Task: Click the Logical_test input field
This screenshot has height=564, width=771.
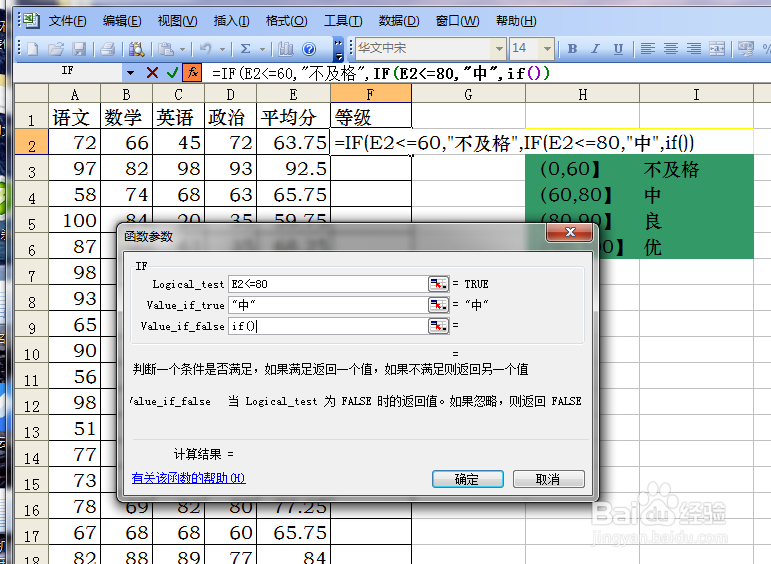Action: pos(327,284)
